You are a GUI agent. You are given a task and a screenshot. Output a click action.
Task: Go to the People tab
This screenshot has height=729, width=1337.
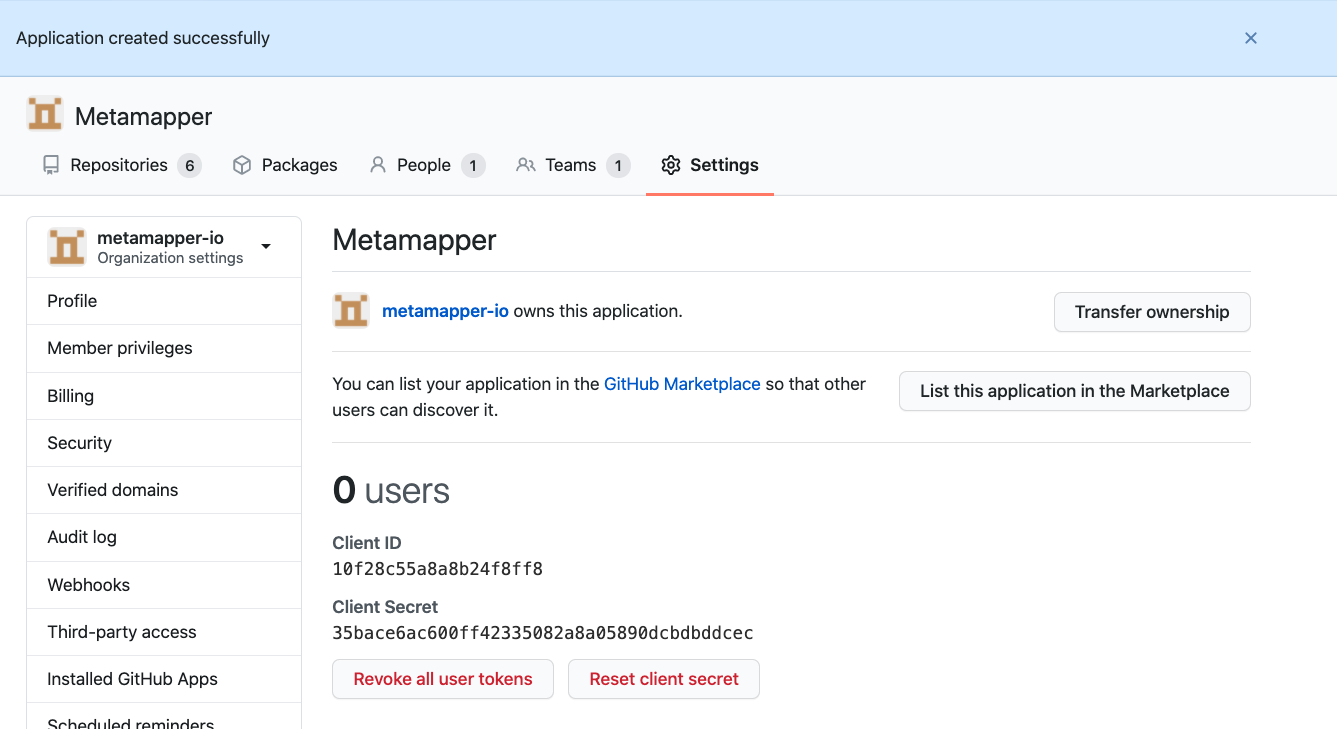point(426,165)
